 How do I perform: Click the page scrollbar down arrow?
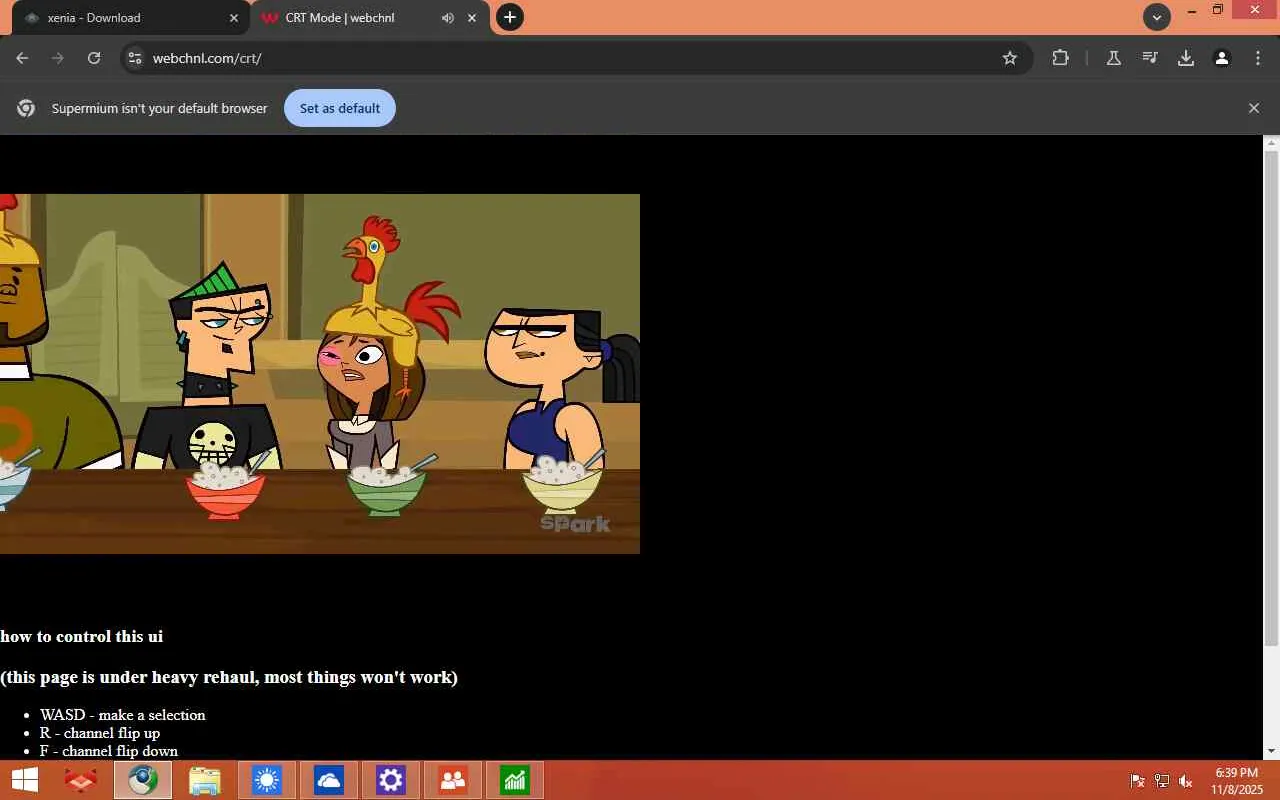[1272, 752]
